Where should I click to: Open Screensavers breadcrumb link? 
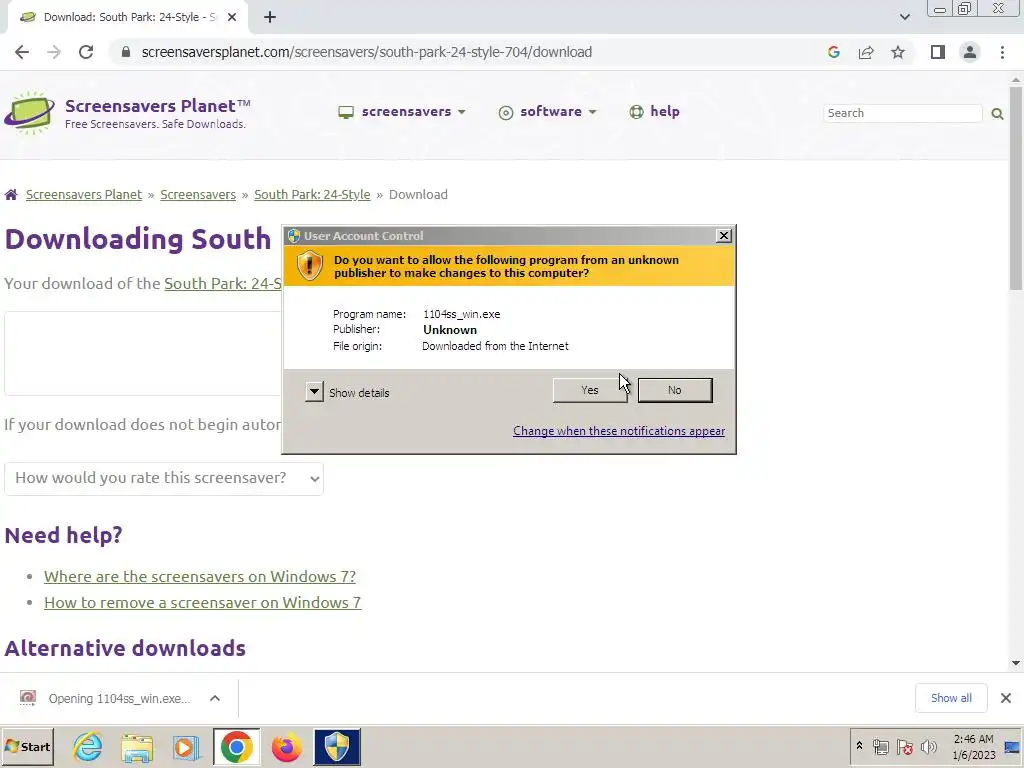198,195
